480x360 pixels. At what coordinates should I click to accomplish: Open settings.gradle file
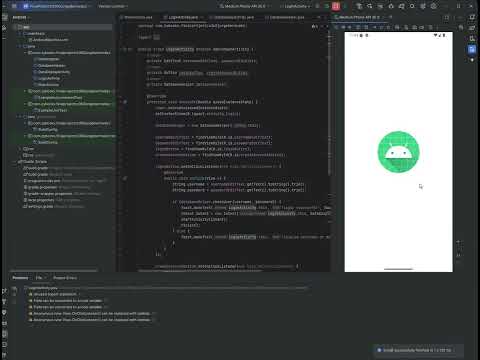pyautogui.click(x=38, y=206)
